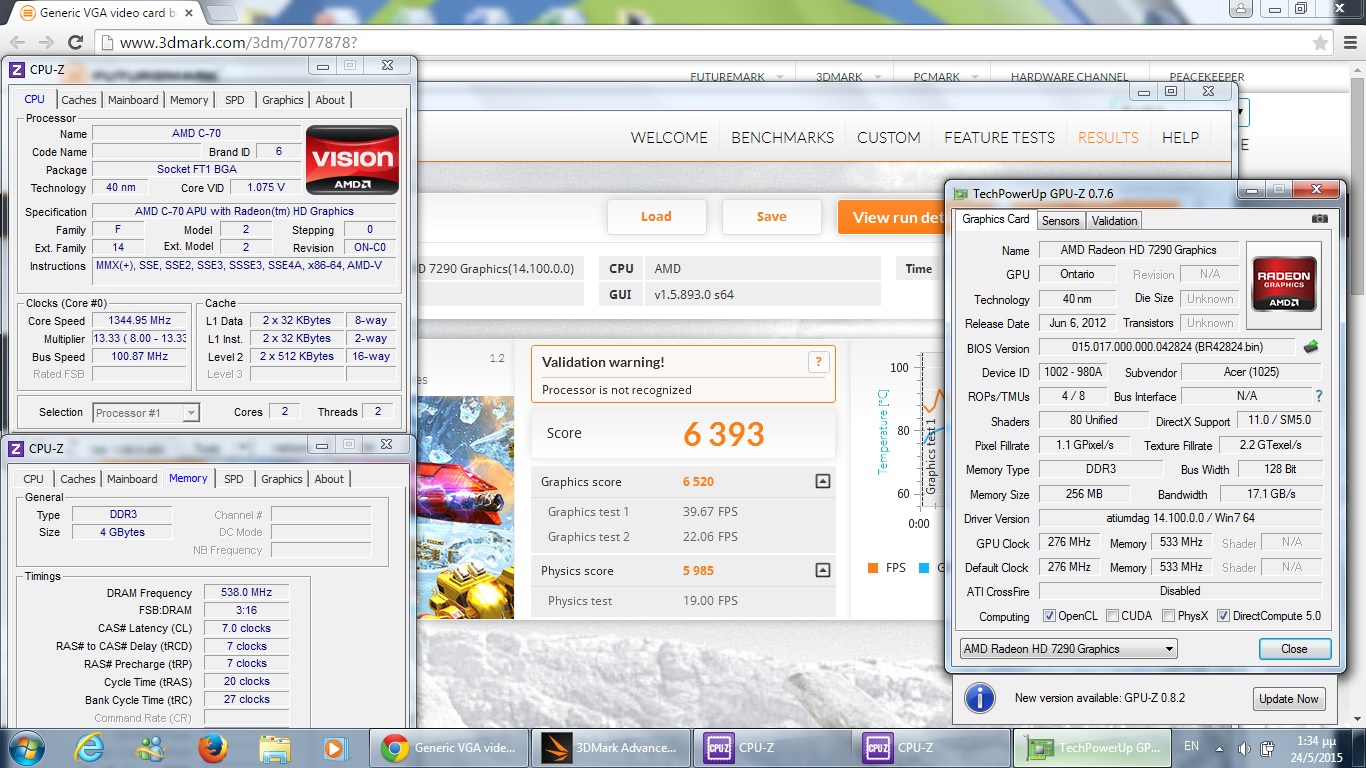Image resolution: width=1366 pixels, height=768 pixels.
Task: Open Windows Start menu
Action: (x=26, y=748)
